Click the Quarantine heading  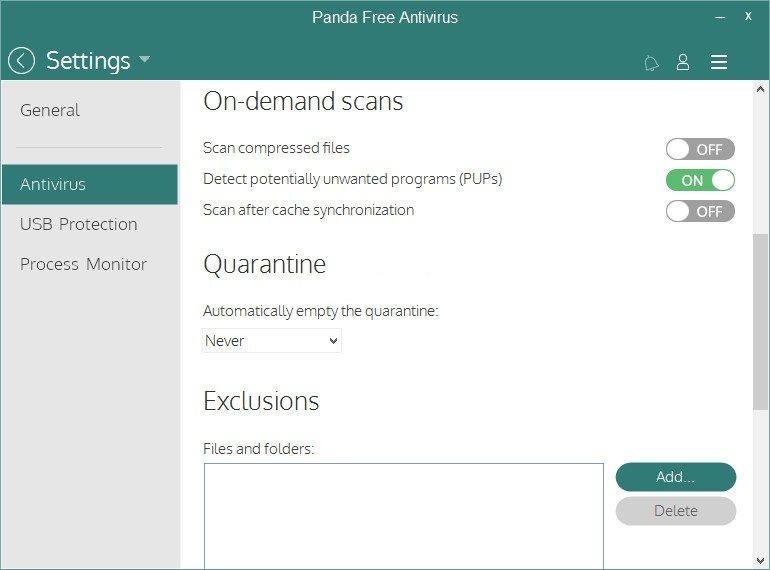pos(265,264)
